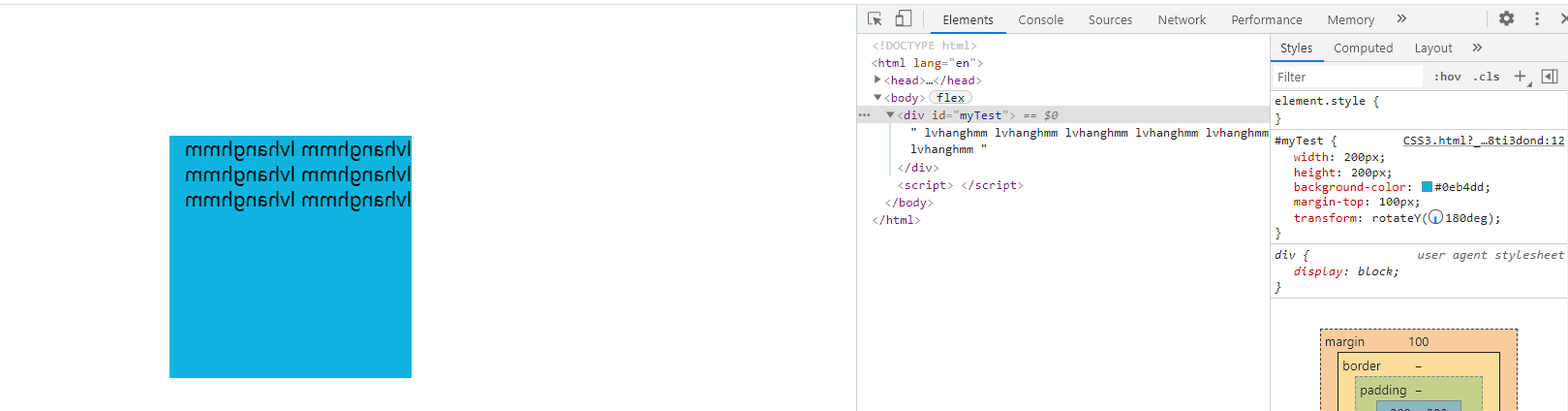Switch to the Console tab
1568x411 pixels.
1040,19
